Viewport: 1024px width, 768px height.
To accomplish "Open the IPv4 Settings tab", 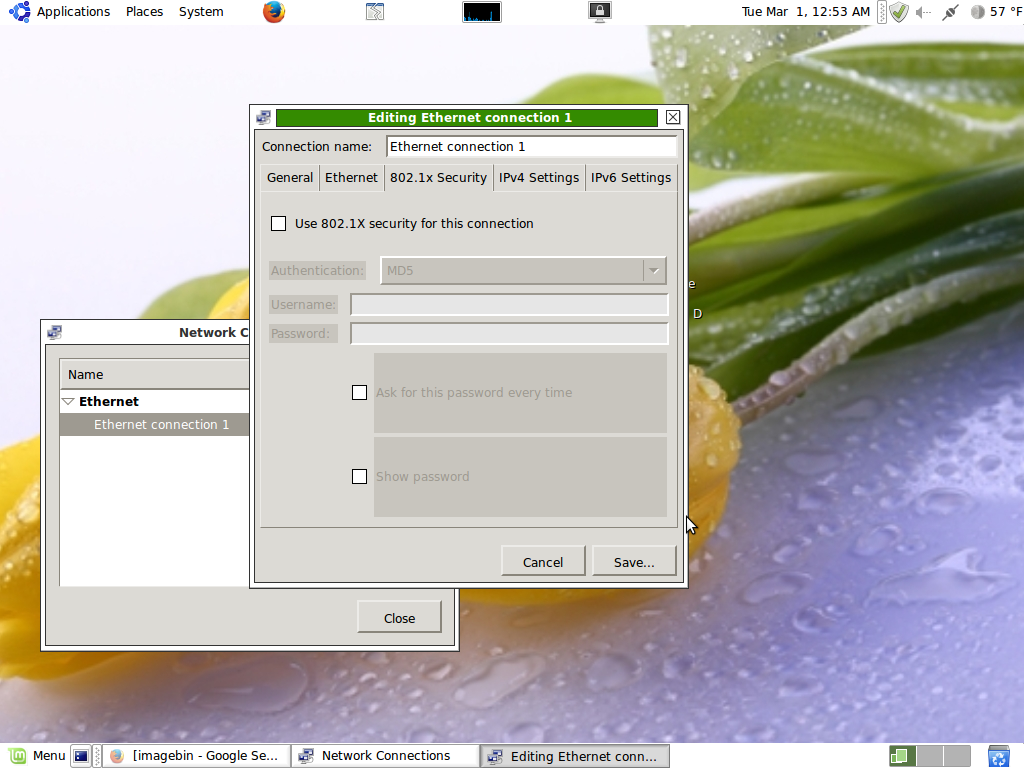I will (539, 178).
